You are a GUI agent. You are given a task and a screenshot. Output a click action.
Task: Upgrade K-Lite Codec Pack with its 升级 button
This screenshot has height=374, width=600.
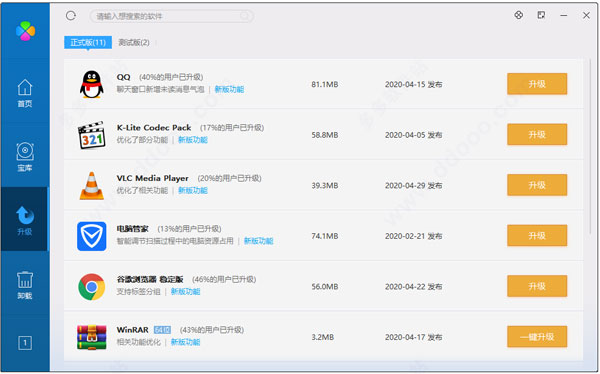click(x=537, y=134)
